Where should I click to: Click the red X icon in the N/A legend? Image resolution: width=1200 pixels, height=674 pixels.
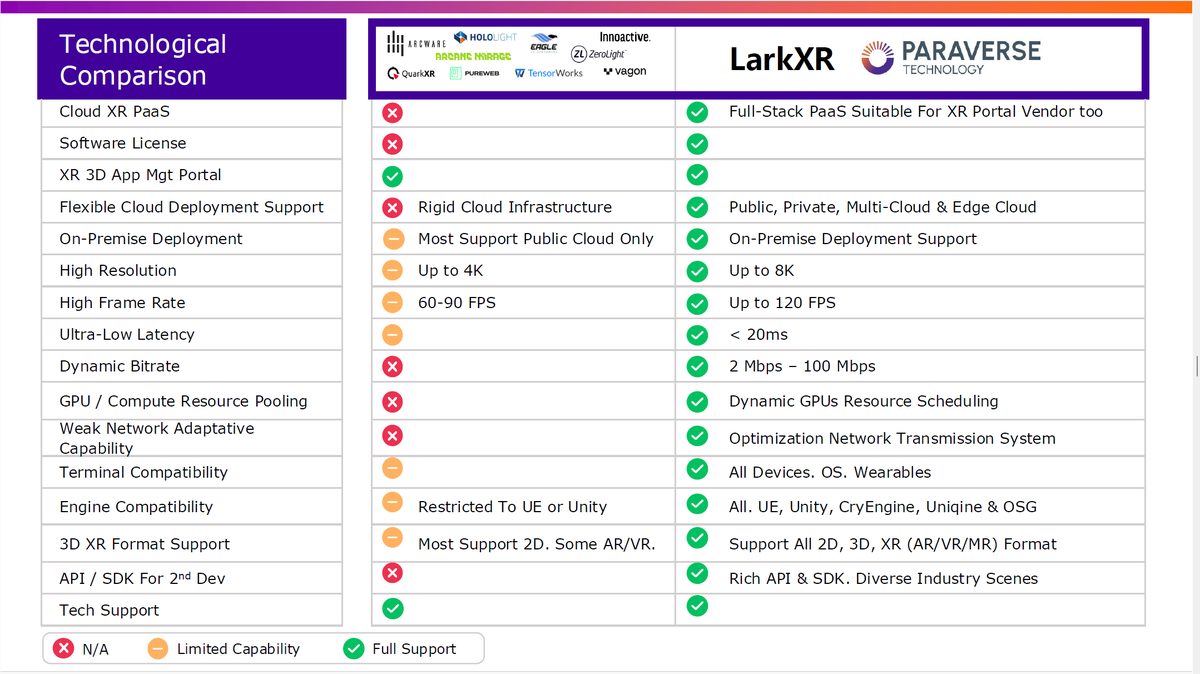click(64, 649)
